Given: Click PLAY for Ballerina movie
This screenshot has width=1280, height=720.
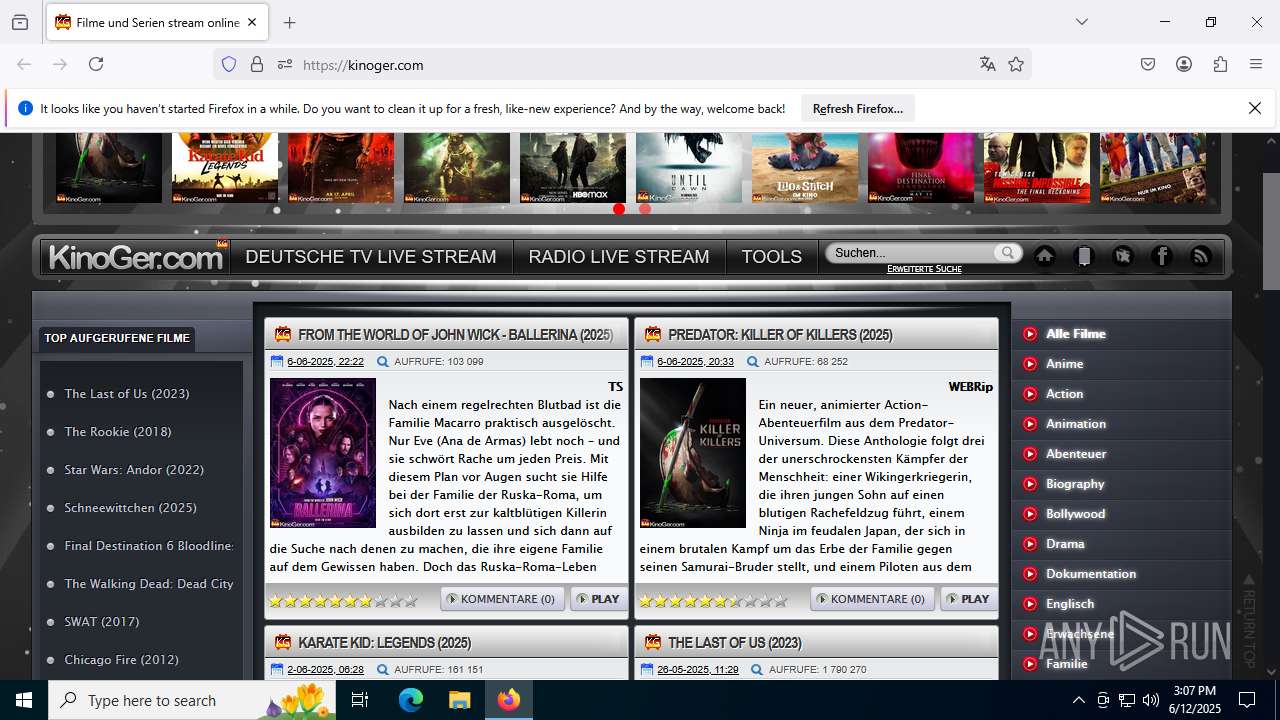Looking at the screenshot, I should [598, 599].
